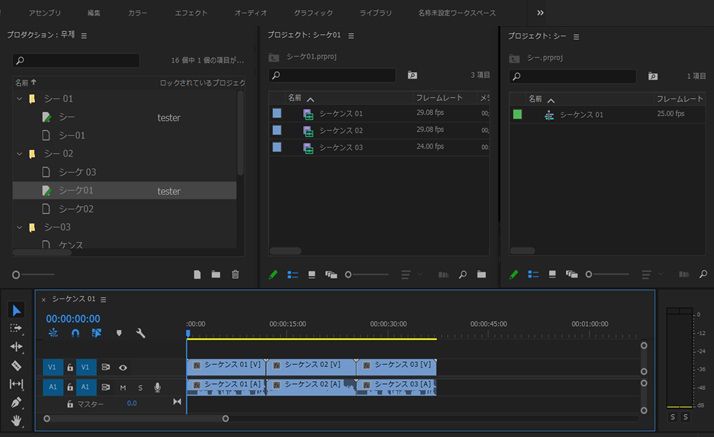Toggle lock on the V1 video track
Screen dimensions: 714x437
pyautogui.click(x=70, y=367)
